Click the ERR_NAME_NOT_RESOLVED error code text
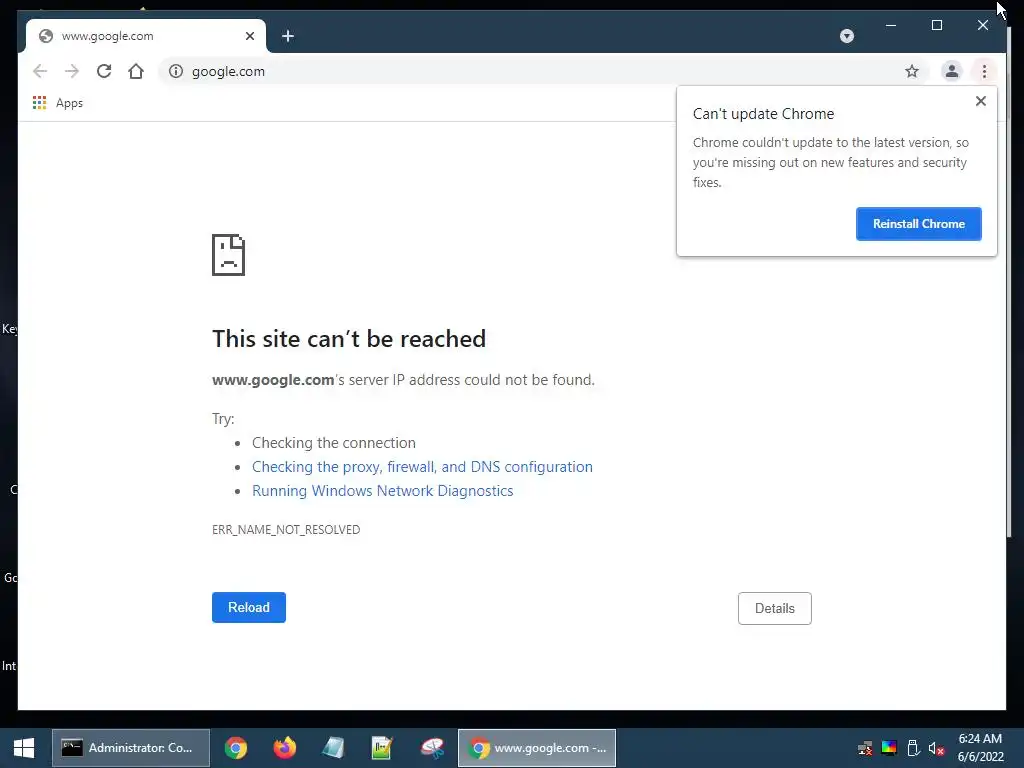Screen dimensions: 1024x768 click(x=286, y=530)
